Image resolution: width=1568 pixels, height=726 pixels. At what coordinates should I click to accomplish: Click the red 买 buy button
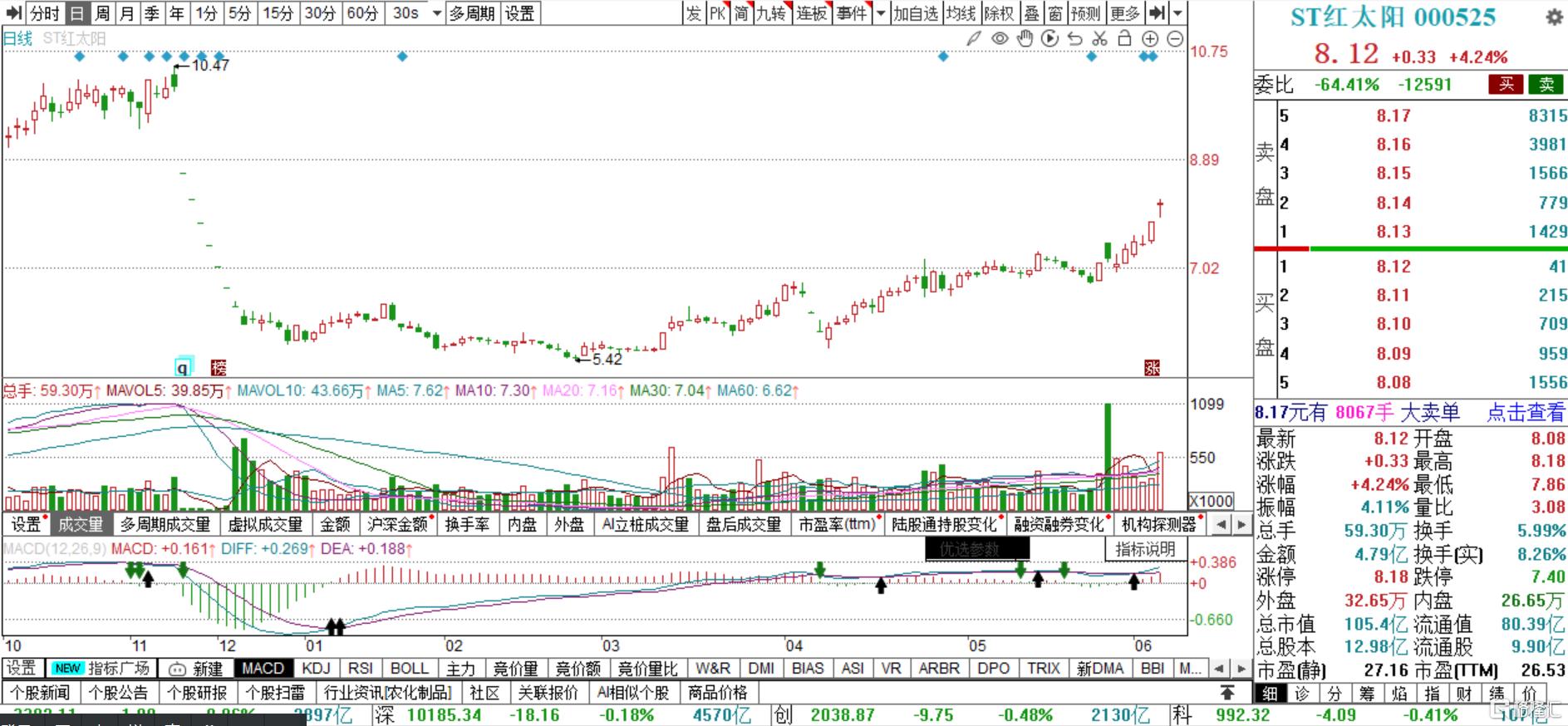pos(1507,84)
